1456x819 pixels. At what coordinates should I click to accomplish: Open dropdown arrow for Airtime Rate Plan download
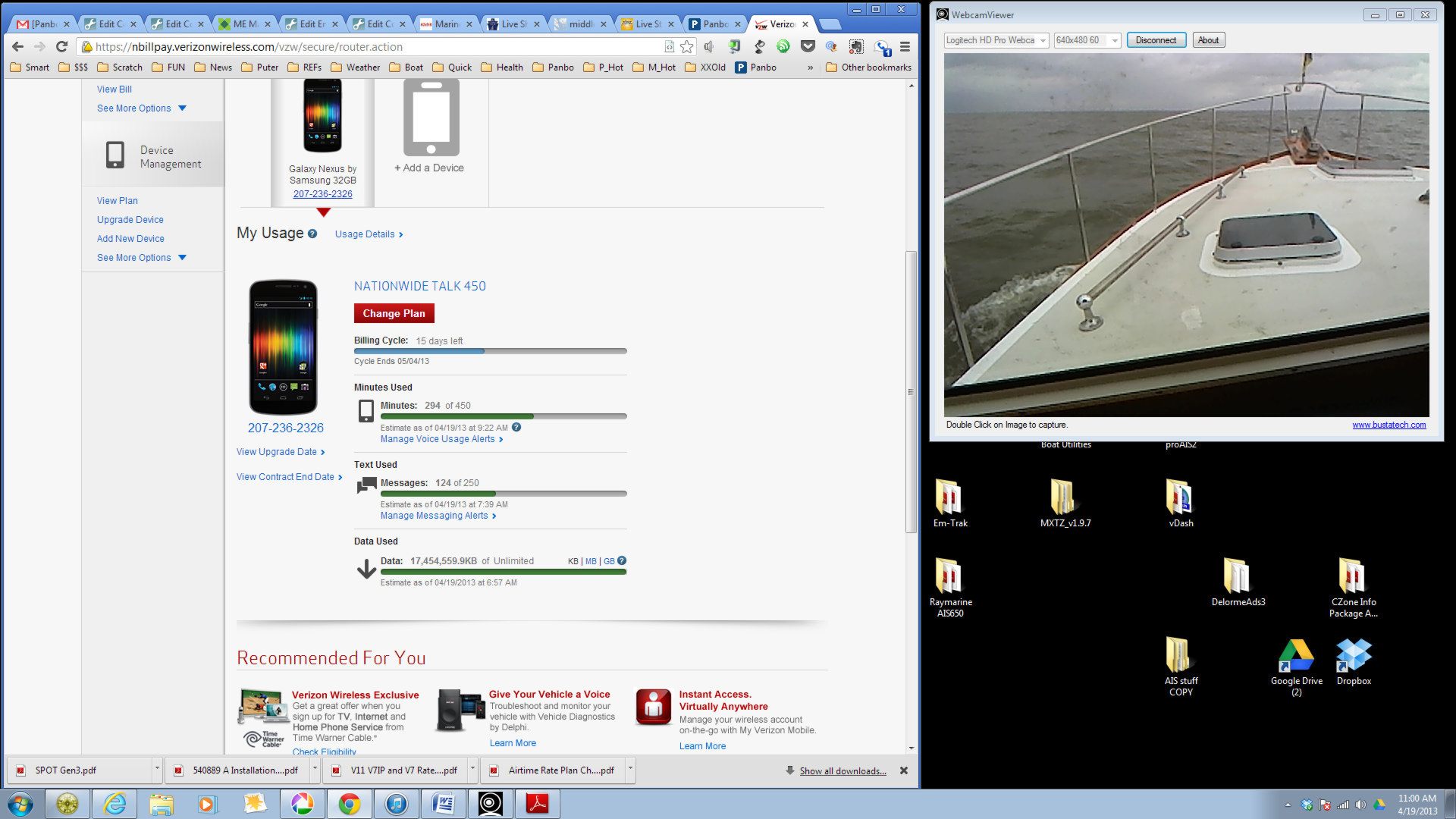tap(630, 769)
